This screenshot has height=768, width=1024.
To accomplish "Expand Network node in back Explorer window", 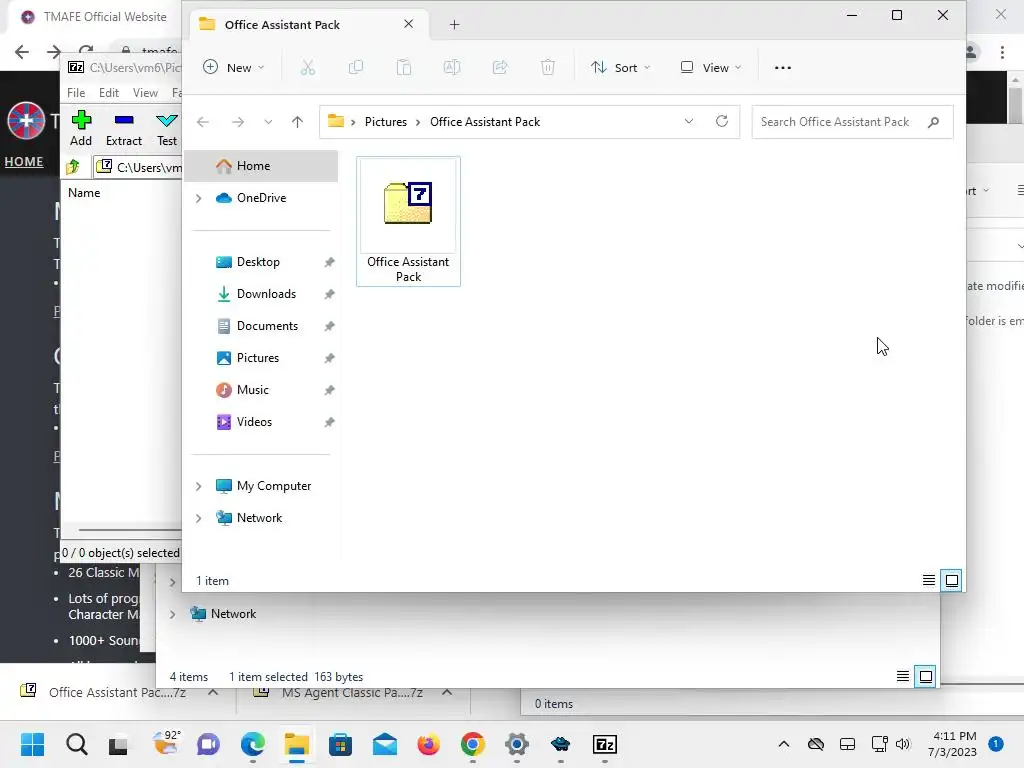I will pyautogui.click(x=172, y=614).
